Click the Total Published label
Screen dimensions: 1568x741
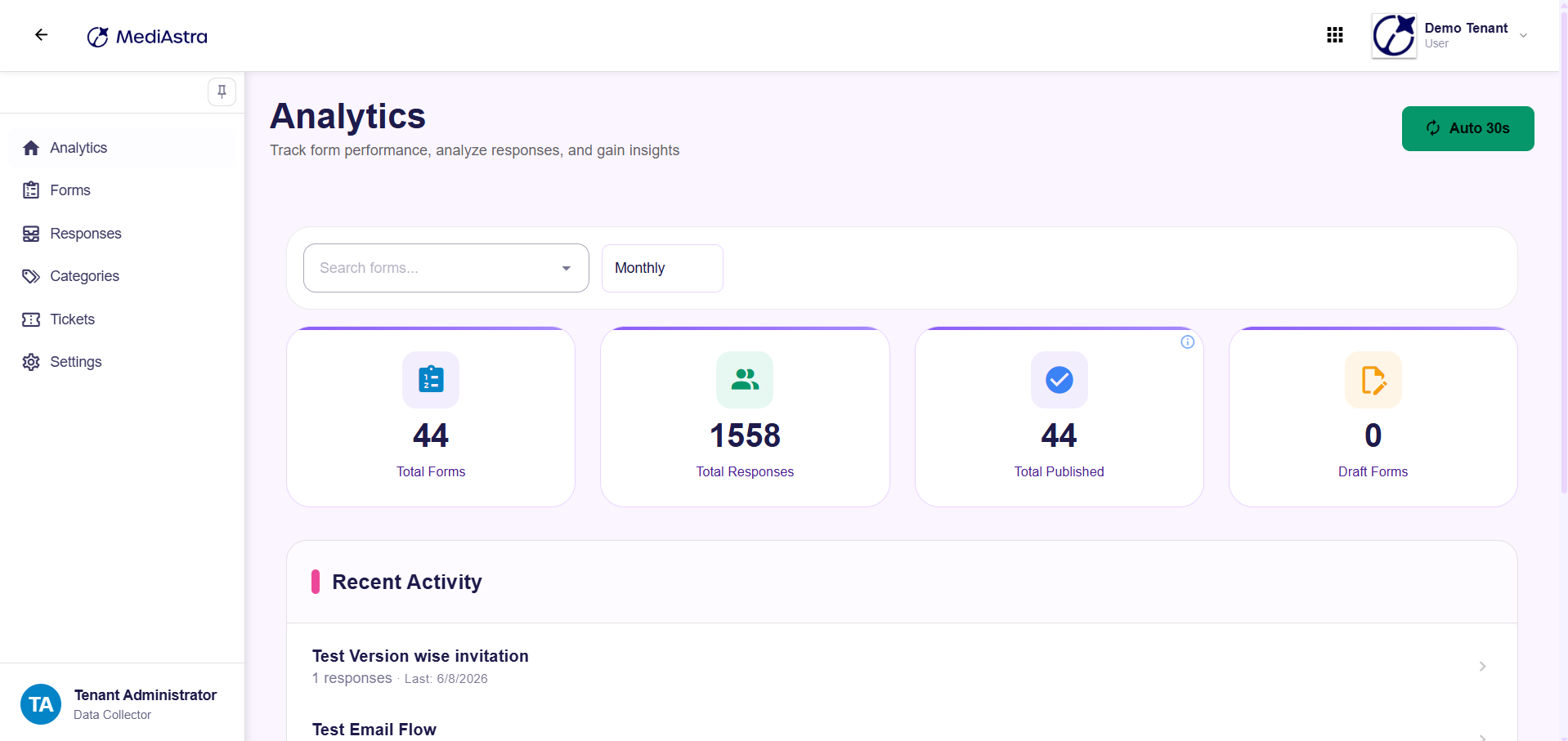[1059, 471]
